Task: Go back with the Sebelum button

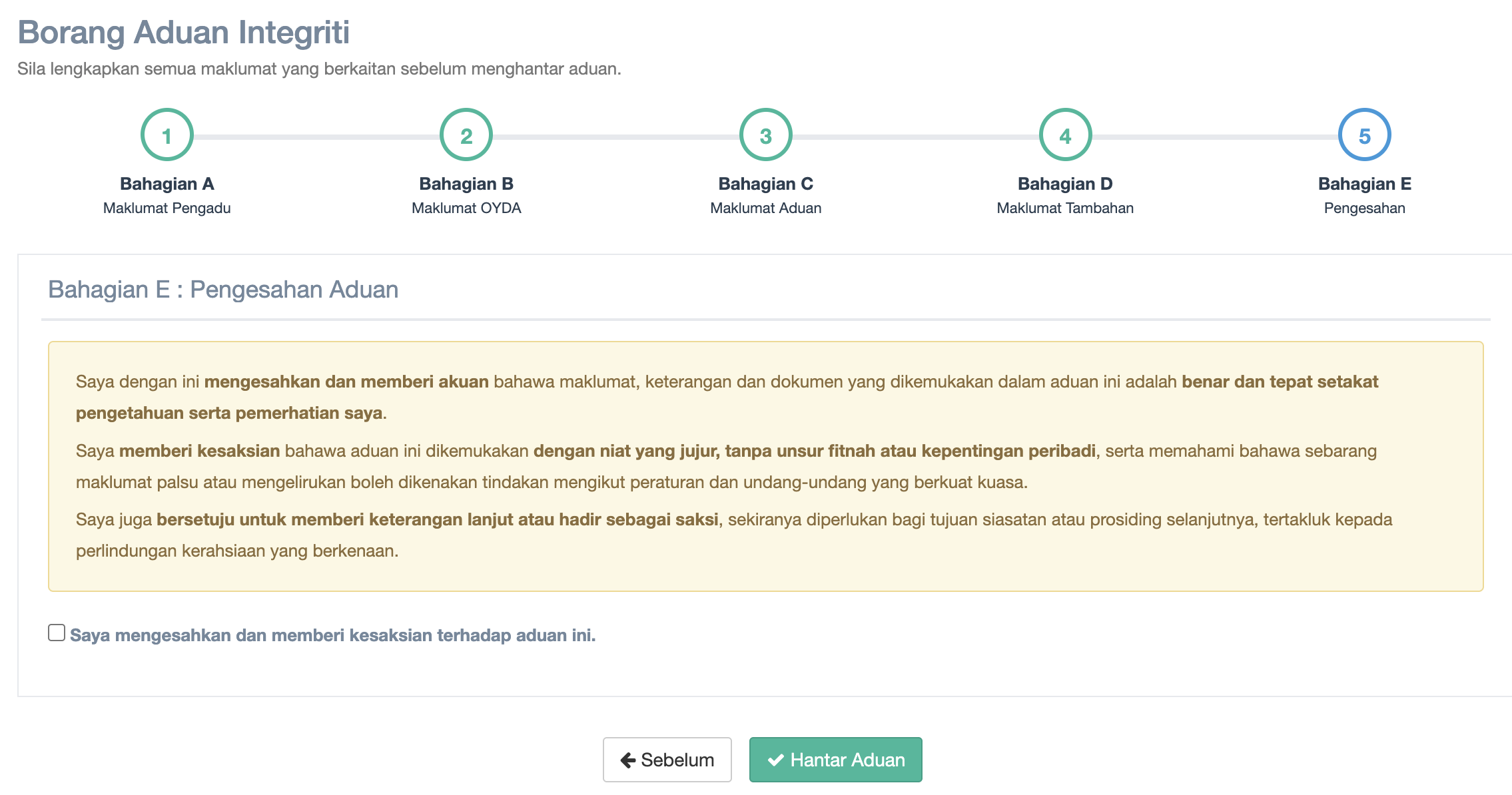Action: 667,760
